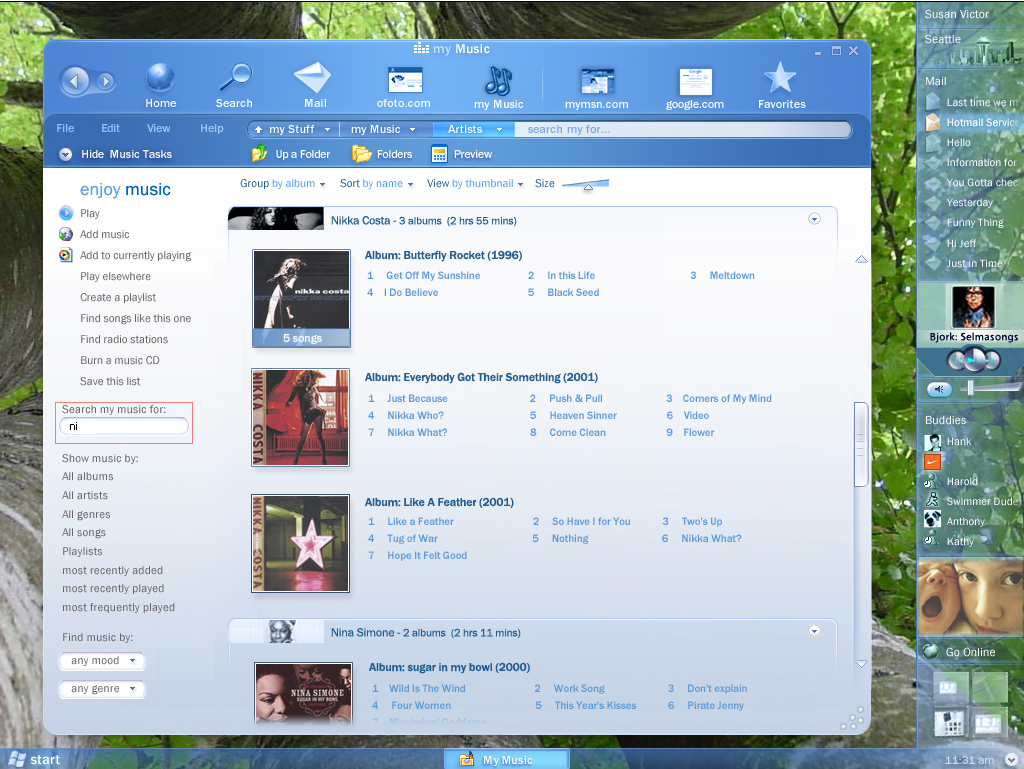
Task: Click the Search my music for field
Action: [124, 426]
